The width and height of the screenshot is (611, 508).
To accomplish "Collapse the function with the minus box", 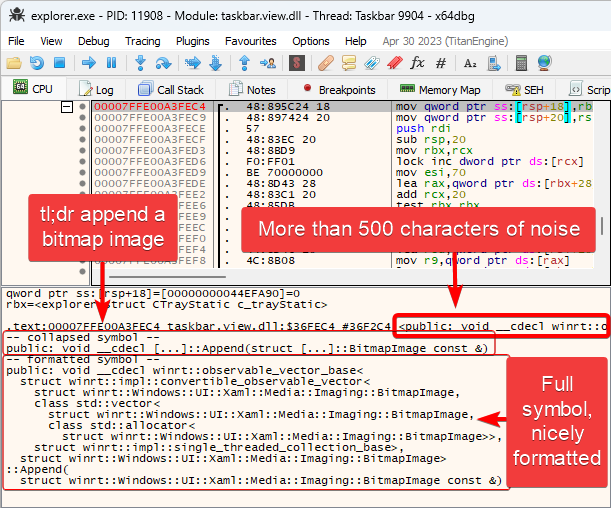I will coord(67,107).
